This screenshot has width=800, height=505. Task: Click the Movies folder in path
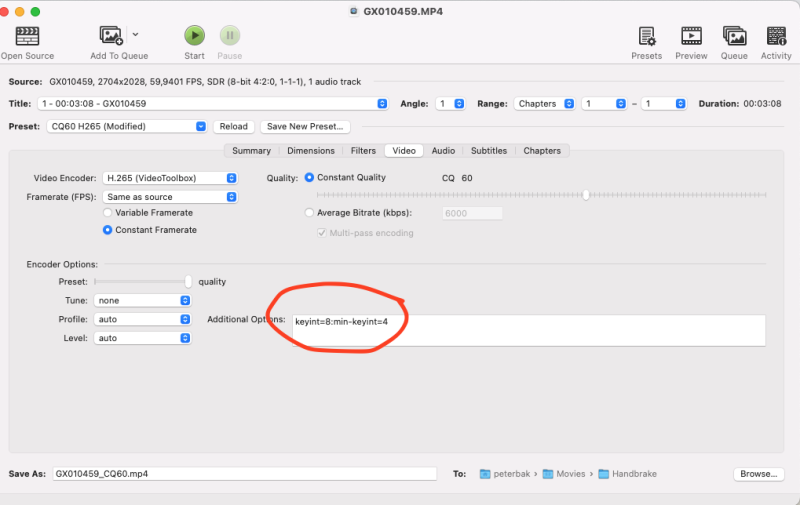pos(564,474)
